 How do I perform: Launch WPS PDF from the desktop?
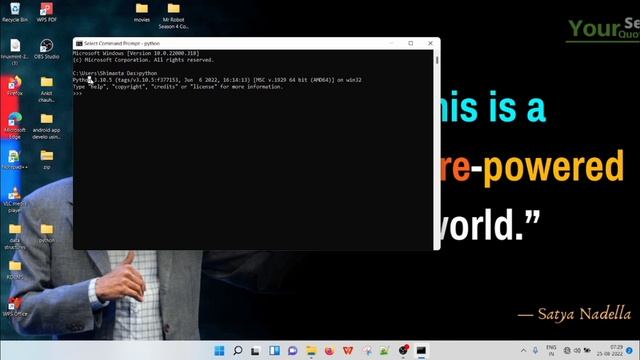(x=47, y=12)
